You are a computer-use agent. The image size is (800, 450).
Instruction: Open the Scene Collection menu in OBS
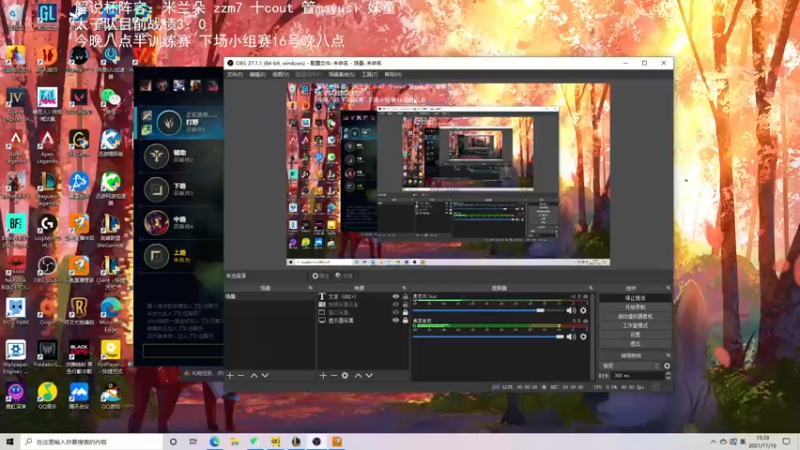tap(341, 74)
